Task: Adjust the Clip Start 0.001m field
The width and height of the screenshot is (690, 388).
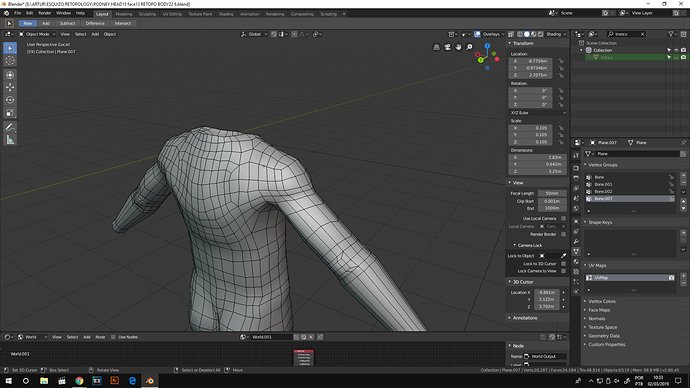Action: (x=552, y=201)
